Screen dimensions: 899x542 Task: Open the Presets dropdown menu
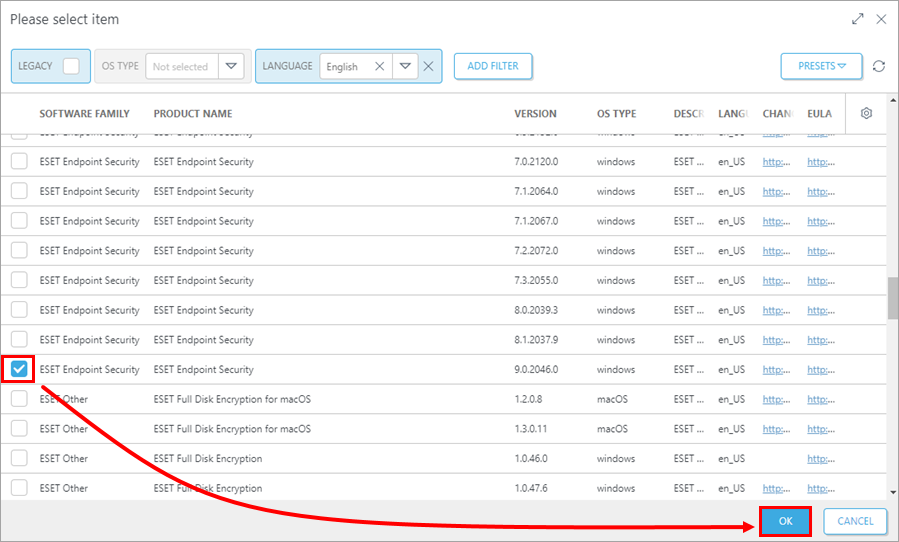coord(821,66)
